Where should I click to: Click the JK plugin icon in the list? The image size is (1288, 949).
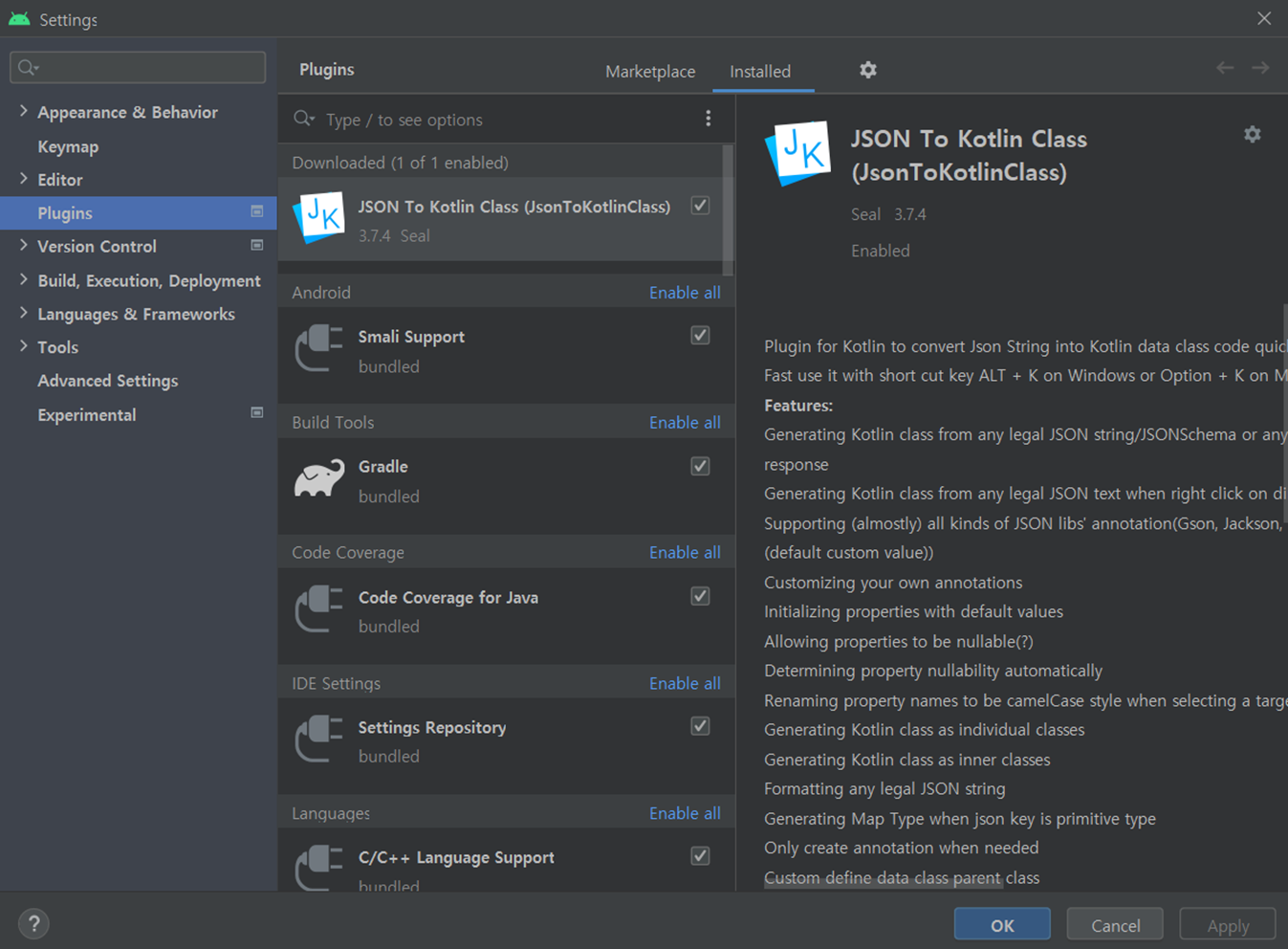point(319,218)
